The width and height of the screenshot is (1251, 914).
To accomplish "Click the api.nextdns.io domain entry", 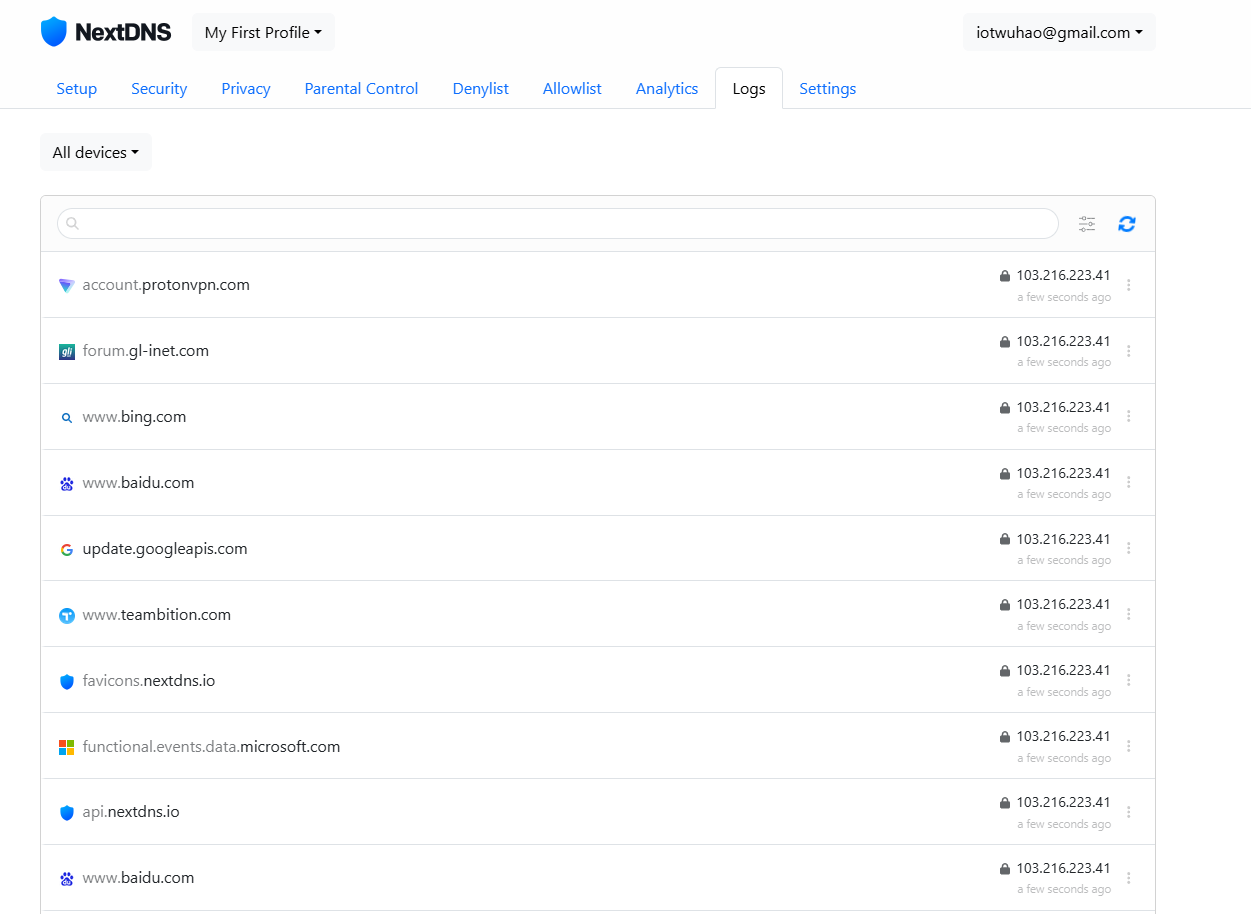I will (131, 812).
